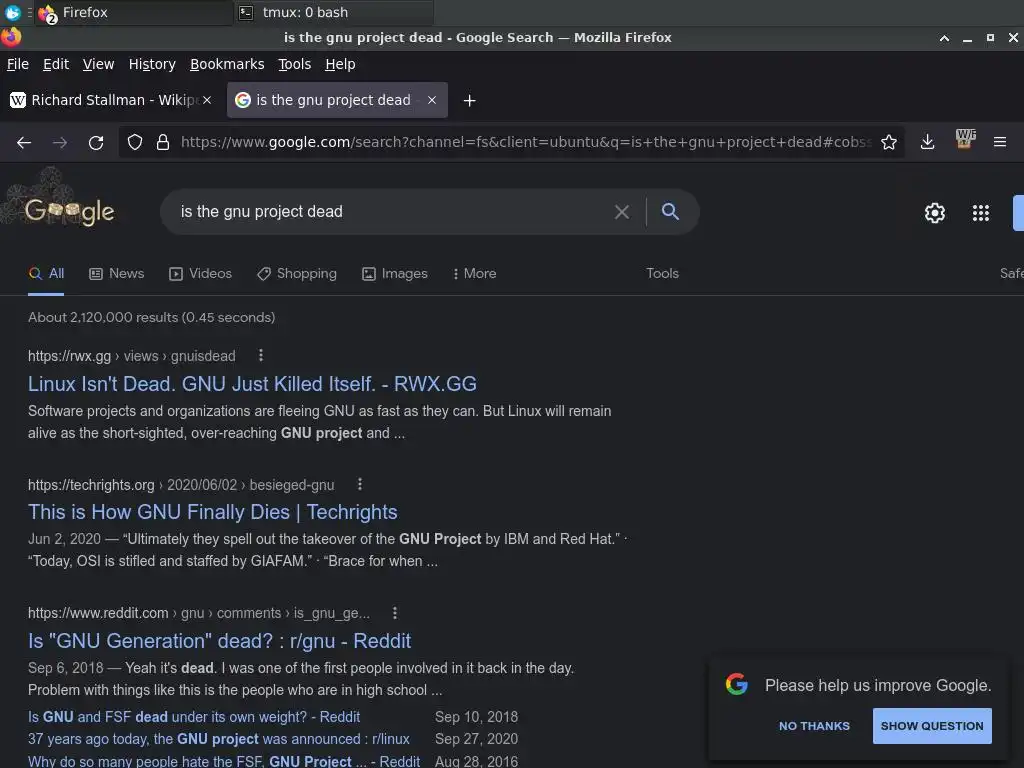The height and width of the screenshot is (768, 1024).
Task: Open 'Is GNU and FSF dead under its own weight' link
Action: 194,717
